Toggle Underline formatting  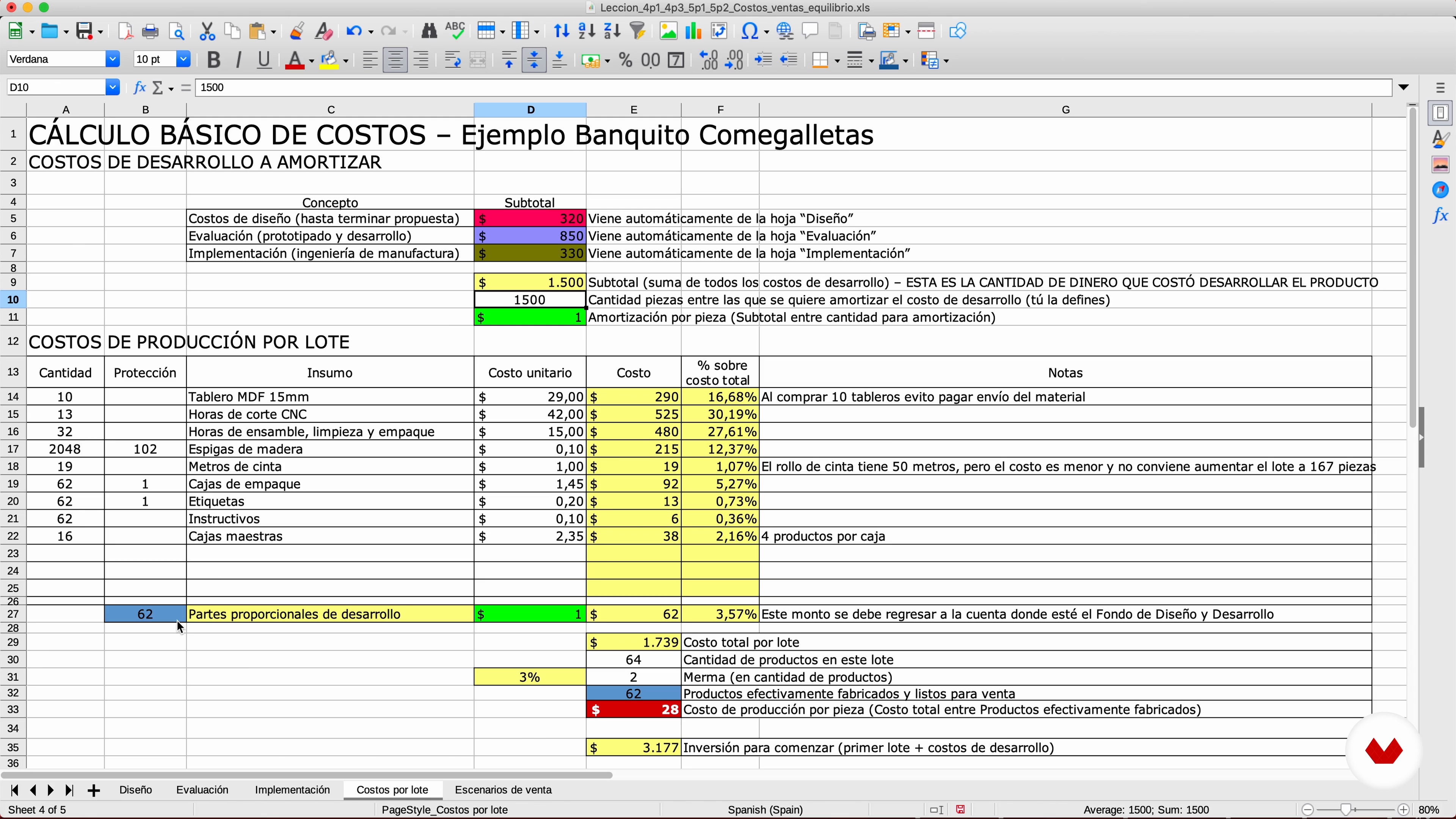[x=264, y=60]
